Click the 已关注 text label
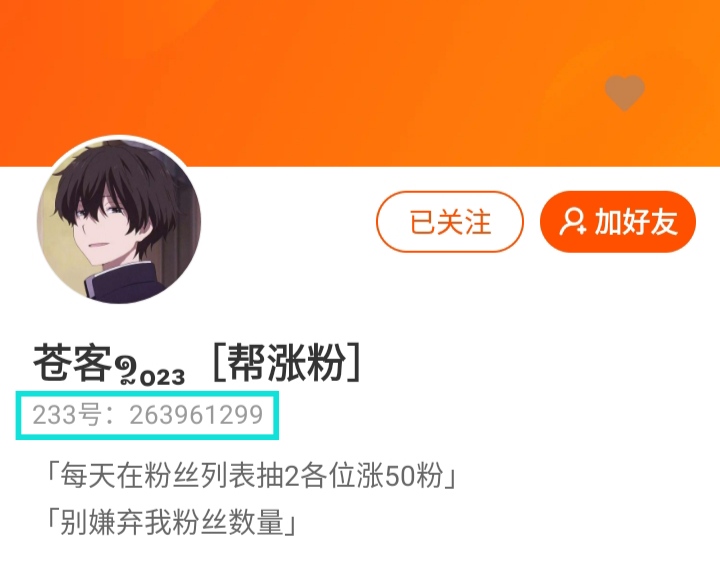The image size is (720, 586). (450, 222)
